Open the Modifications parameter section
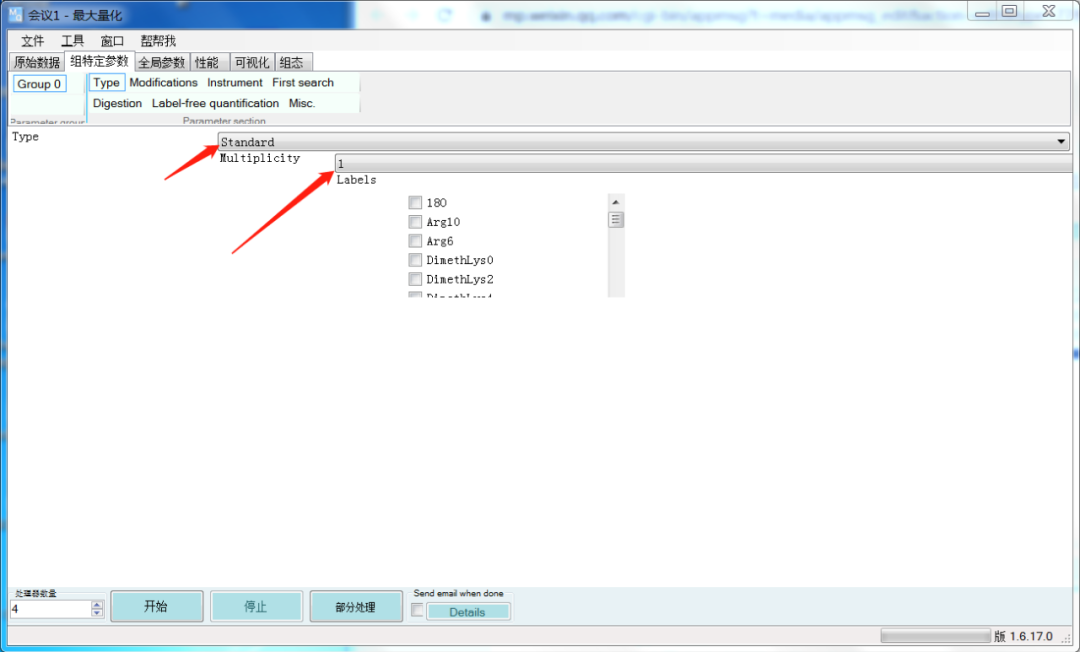 click(x=163, y=82)
